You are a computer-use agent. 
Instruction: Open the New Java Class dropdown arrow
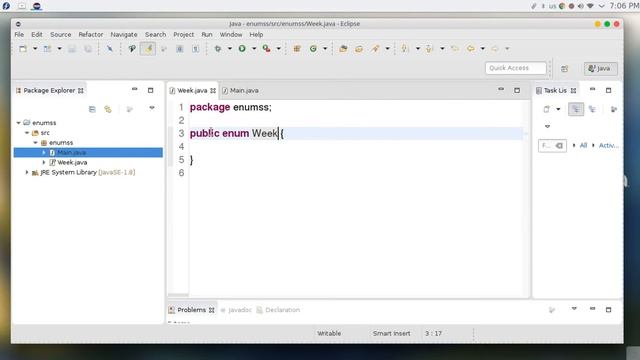[325, 49]
